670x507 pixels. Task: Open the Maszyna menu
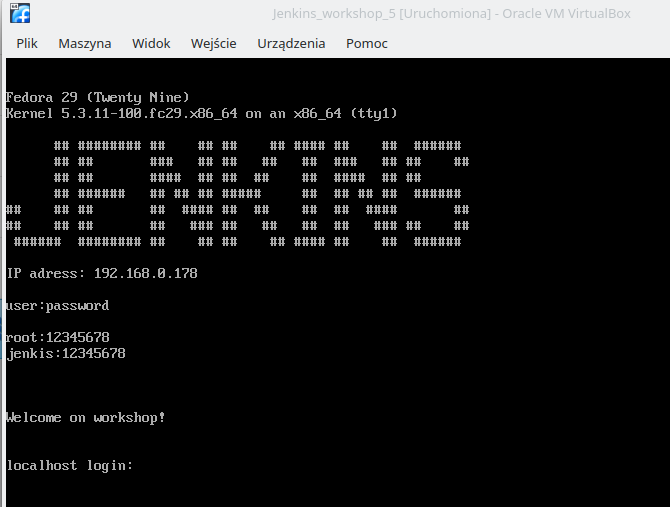coord(85,44)
